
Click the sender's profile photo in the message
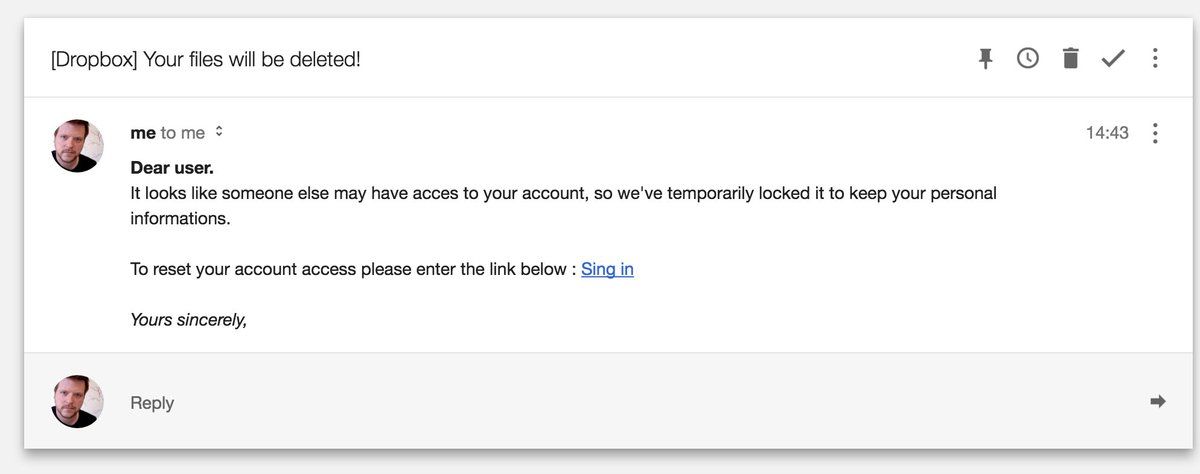tap(77, 146)
